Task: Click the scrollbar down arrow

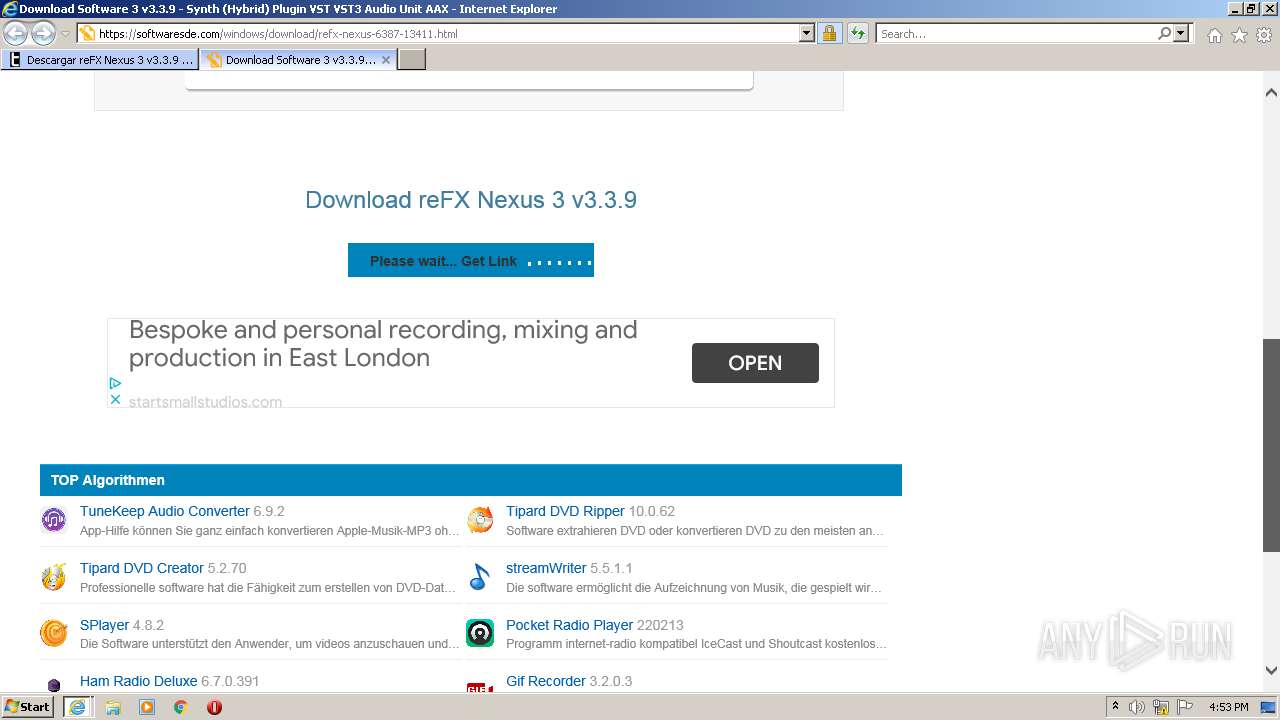Action: [x=1271, y=671]
